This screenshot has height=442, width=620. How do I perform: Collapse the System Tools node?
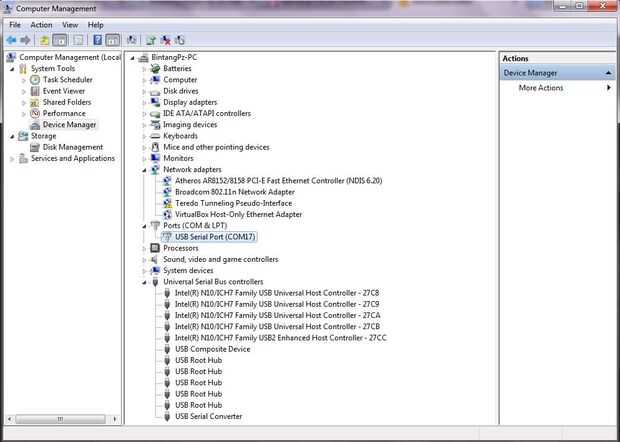12,69
